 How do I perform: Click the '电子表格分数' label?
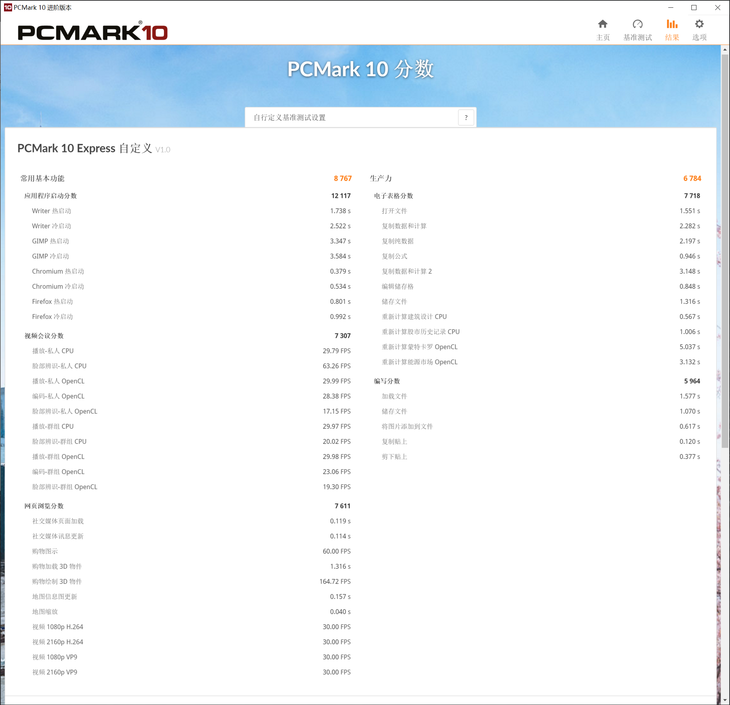pos(393,196)
